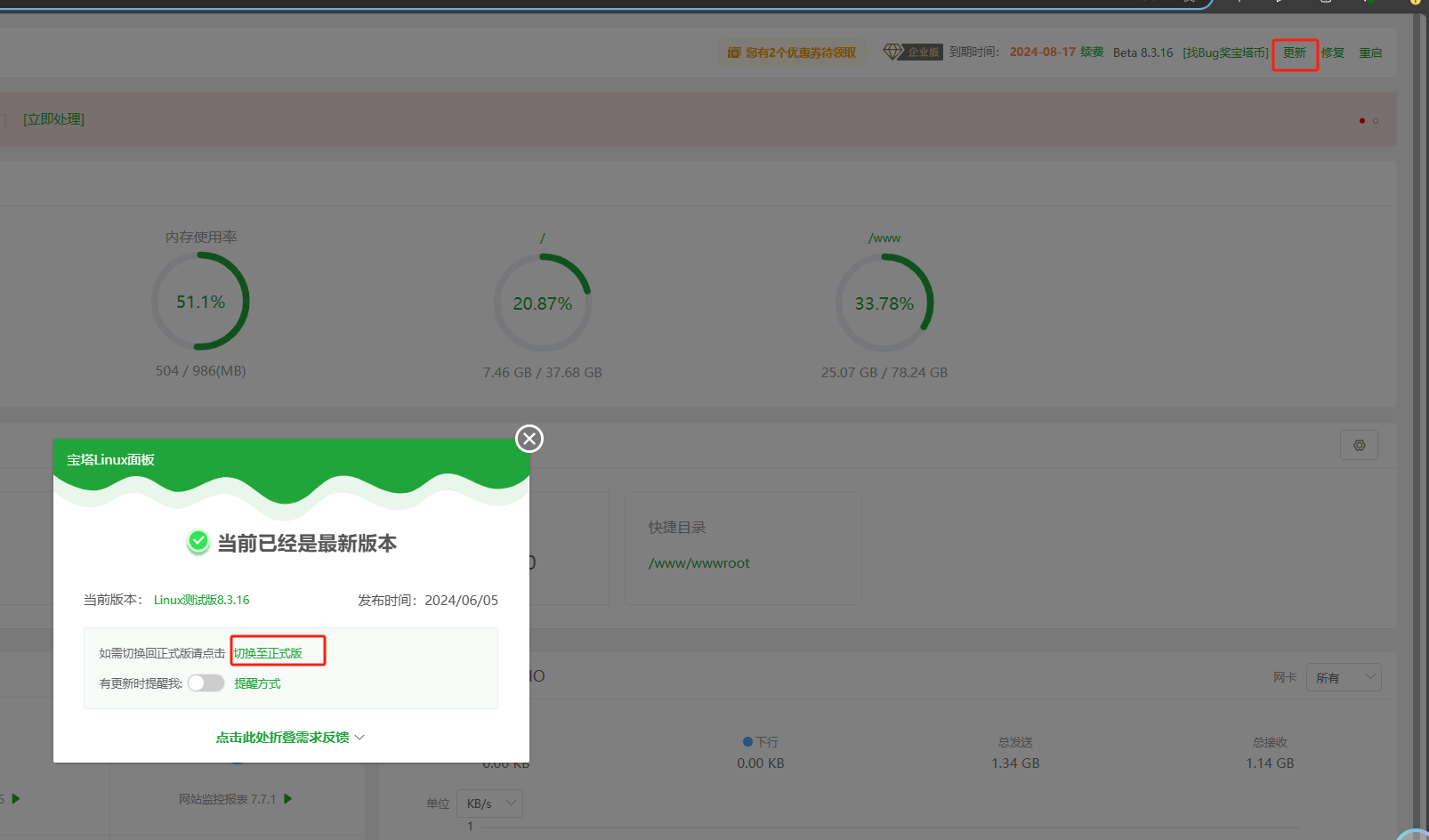Open the 单位 KB/s dropdown
This screenshot has height=840, width=1429.
[x=489, y=804]
